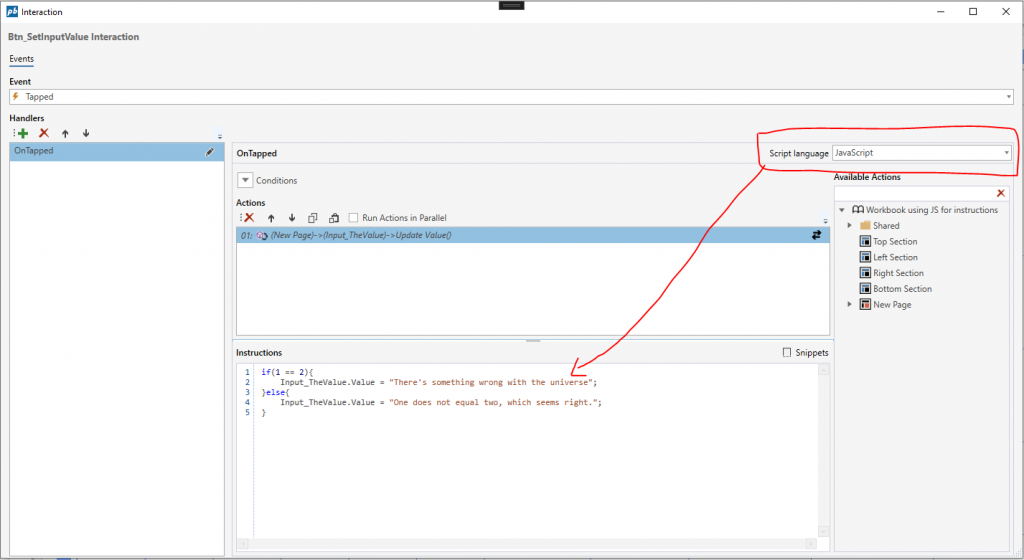Delete the handler using the red X in Handlers
This screenshot has height=560, width=1024.
tap(43, 133)
